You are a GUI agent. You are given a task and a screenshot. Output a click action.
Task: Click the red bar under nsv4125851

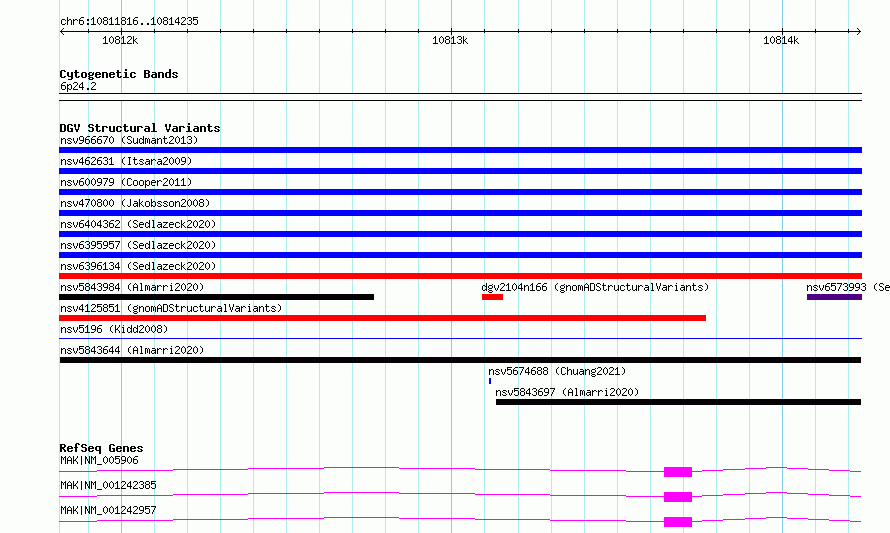pyautogui.click(x=383, y=318)
